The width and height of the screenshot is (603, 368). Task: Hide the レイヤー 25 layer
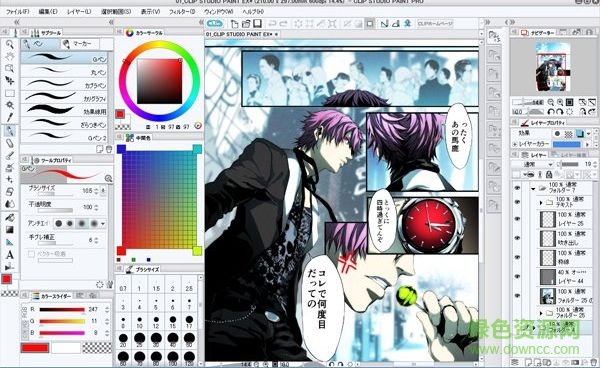[x=517, y=219]
